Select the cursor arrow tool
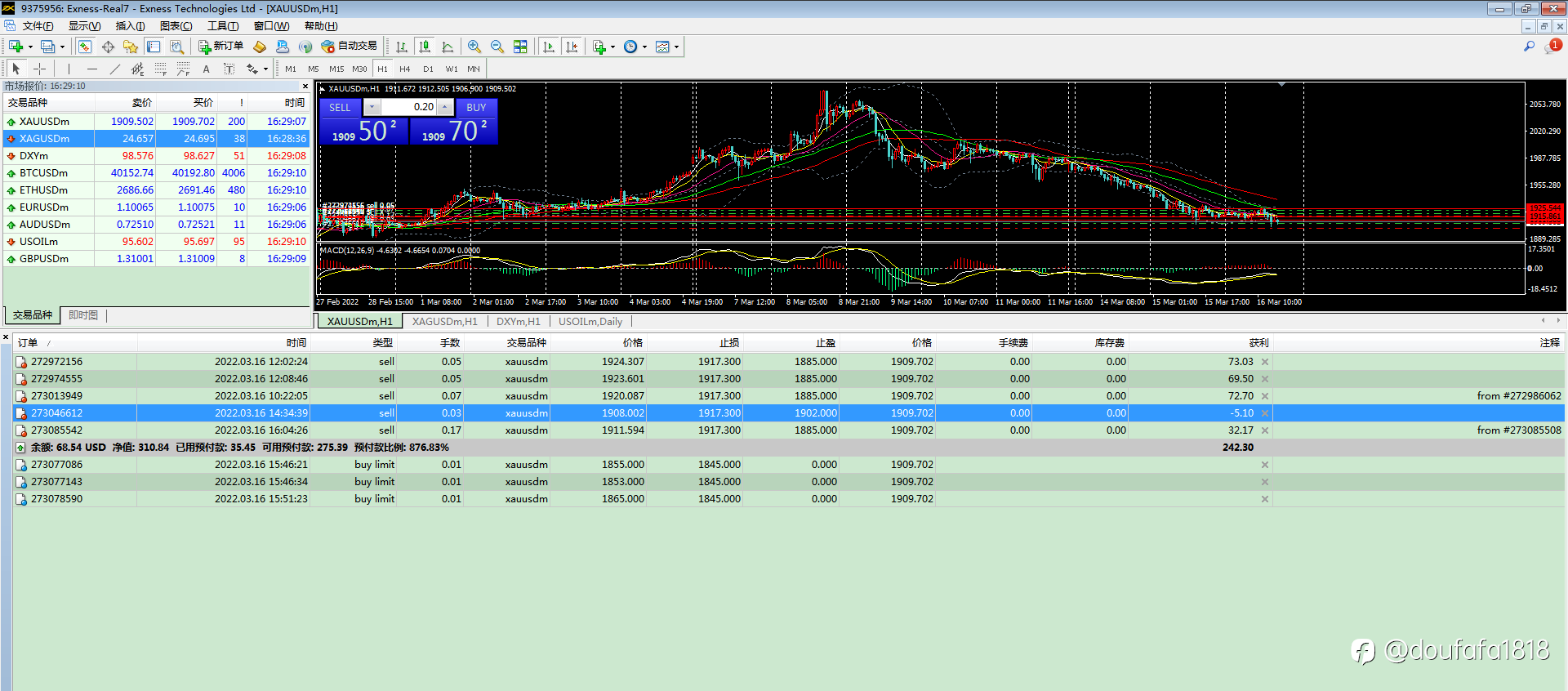The height and width of the screenshot is (691, 1568). click(x=16, y=69)
